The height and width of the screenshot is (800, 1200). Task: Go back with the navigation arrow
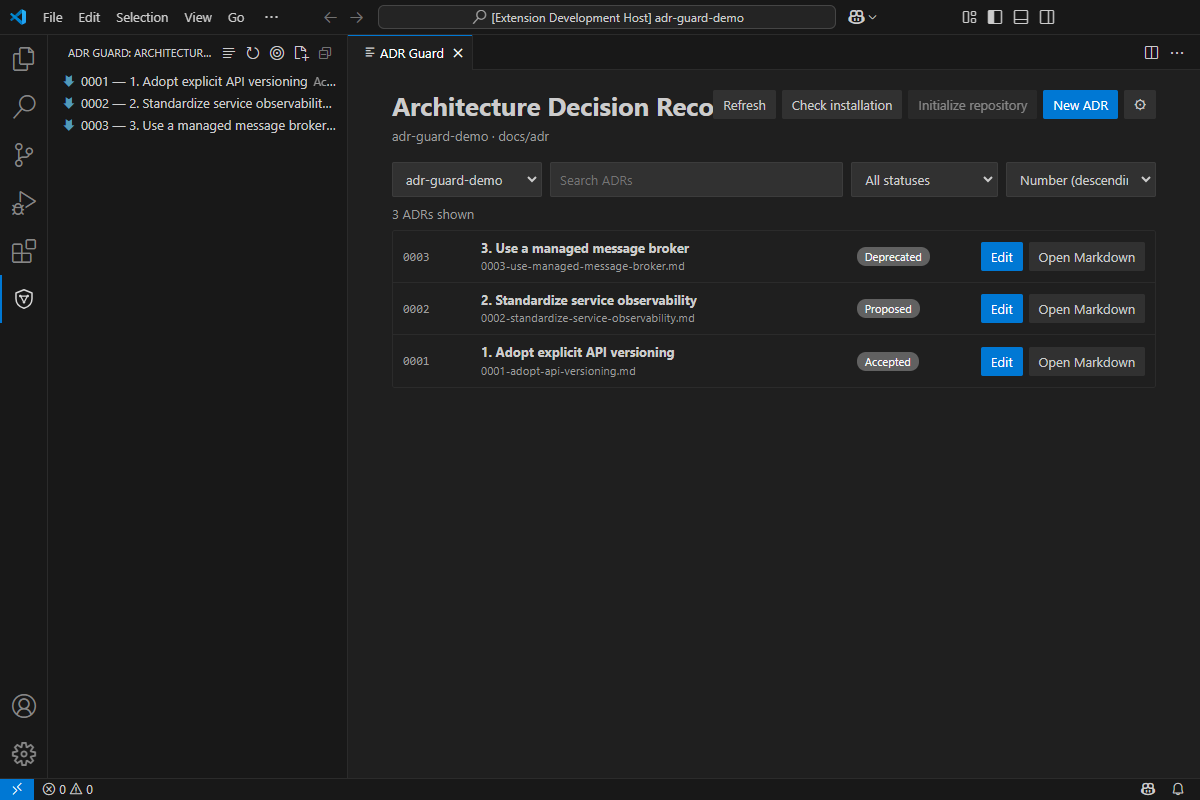tap(331, 17)
